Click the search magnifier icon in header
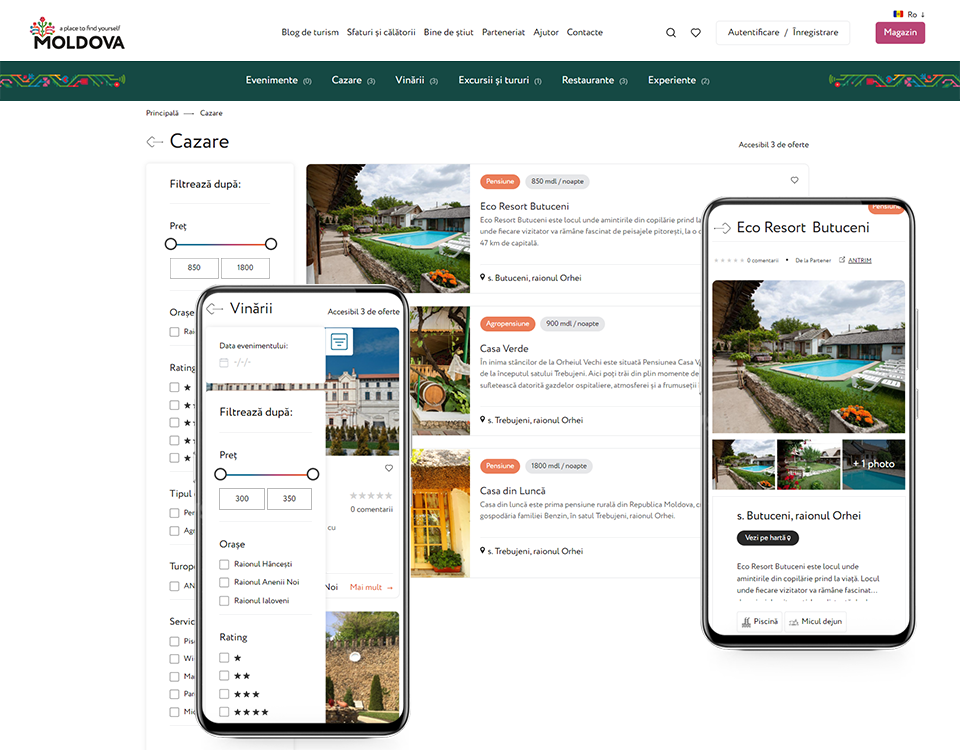The width and height of the screenshot is (960, 750). [x=671, y=33]
